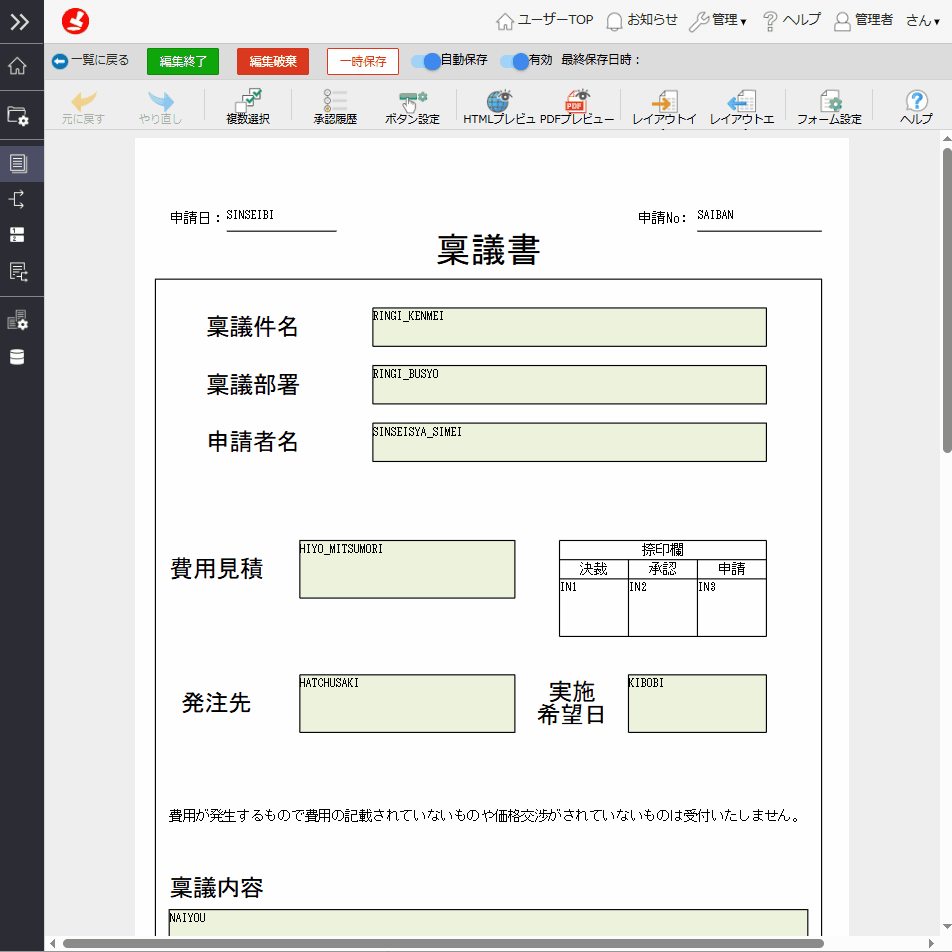
Task: Open フォーム設定 form settings
Action: pyautogui.click(x=829, y=106)
